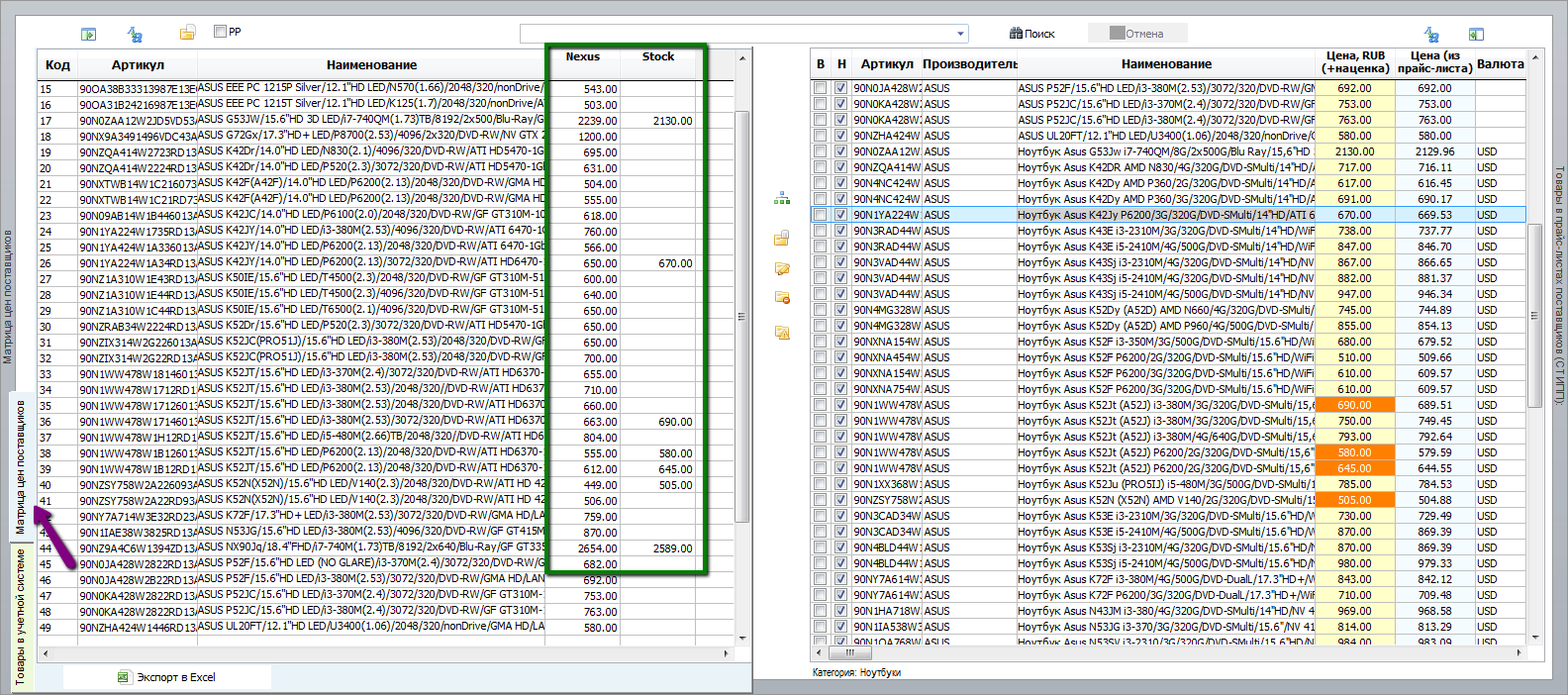This screenshot has width=1568, height=695.
Task: Tick the В checkbox of the K42Jy P6200 row
Action: pyautogui.click(x=820, y=215)
